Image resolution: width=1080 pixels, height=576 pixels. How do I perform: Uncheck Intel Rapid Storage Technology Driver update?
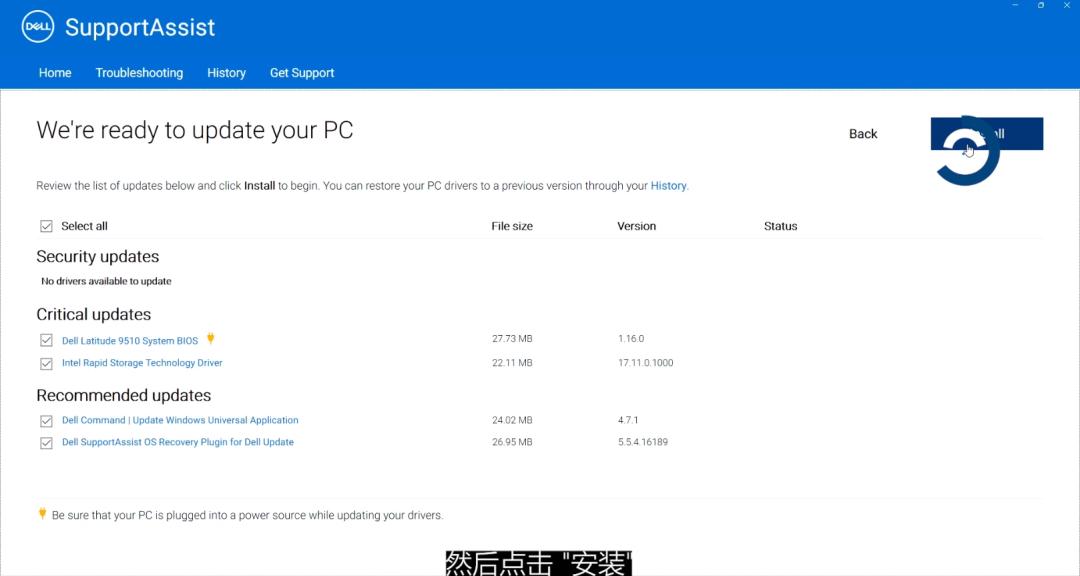coord(46,363)
